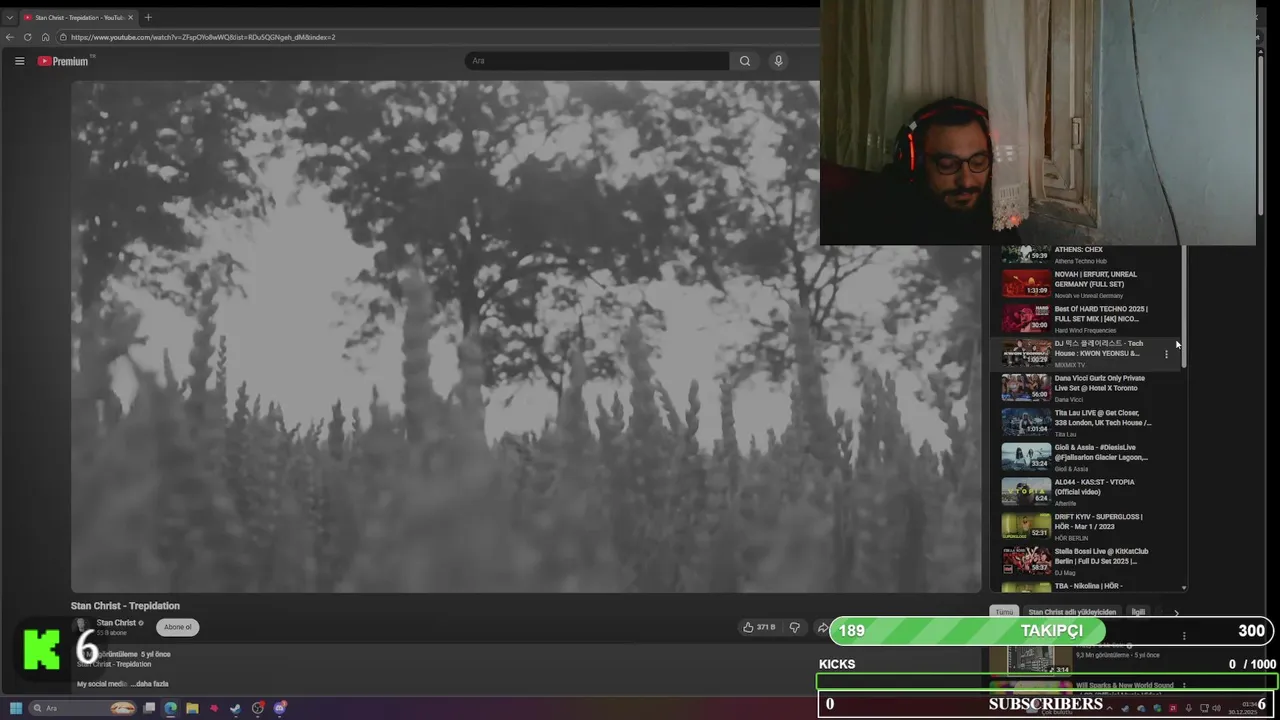The height and width of the screenshot is (720, 1280).
Task: Click the Windows taskbar 'Ara' search box
Action: click(x=84, y=708)
